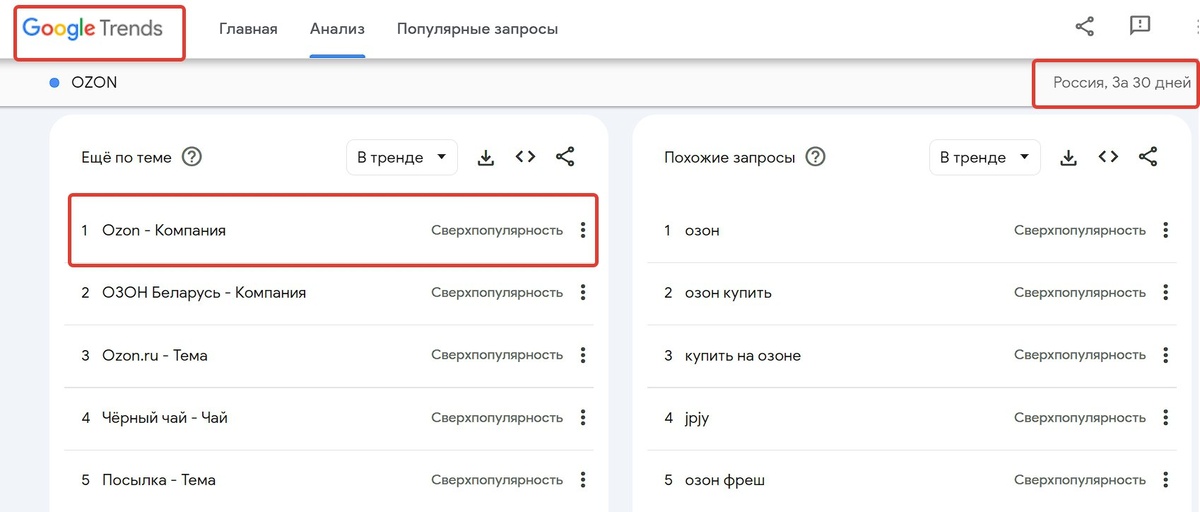Download the Похожие запросы data

pyautogui.click(x=1068, y=157)
